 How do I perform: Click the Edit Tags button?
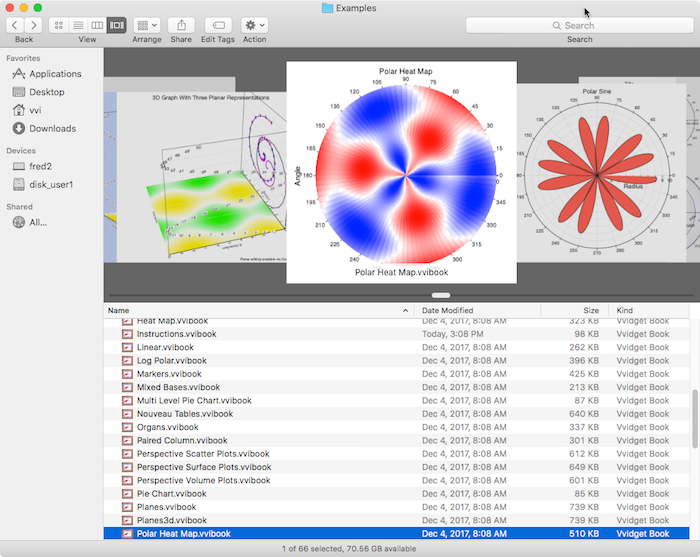tap(218, 25)
